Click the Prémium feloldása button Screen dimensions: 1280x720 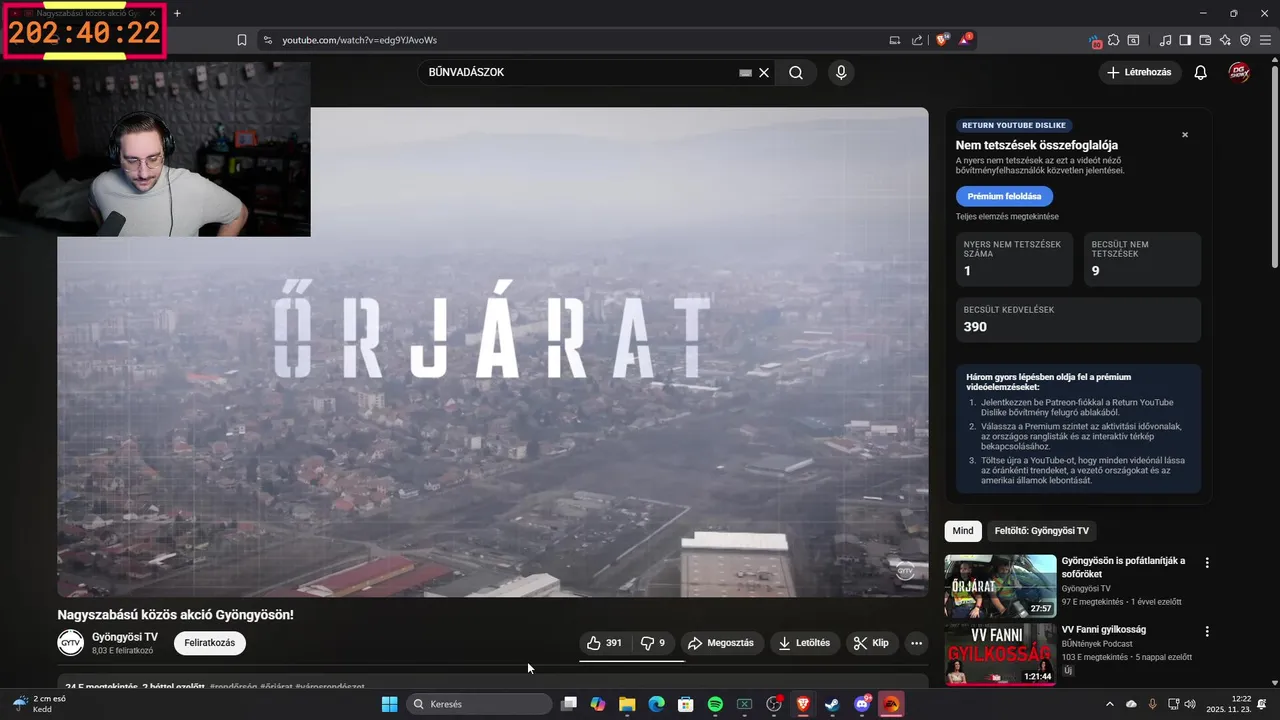pyautogui.click(x=1004, y=196)
